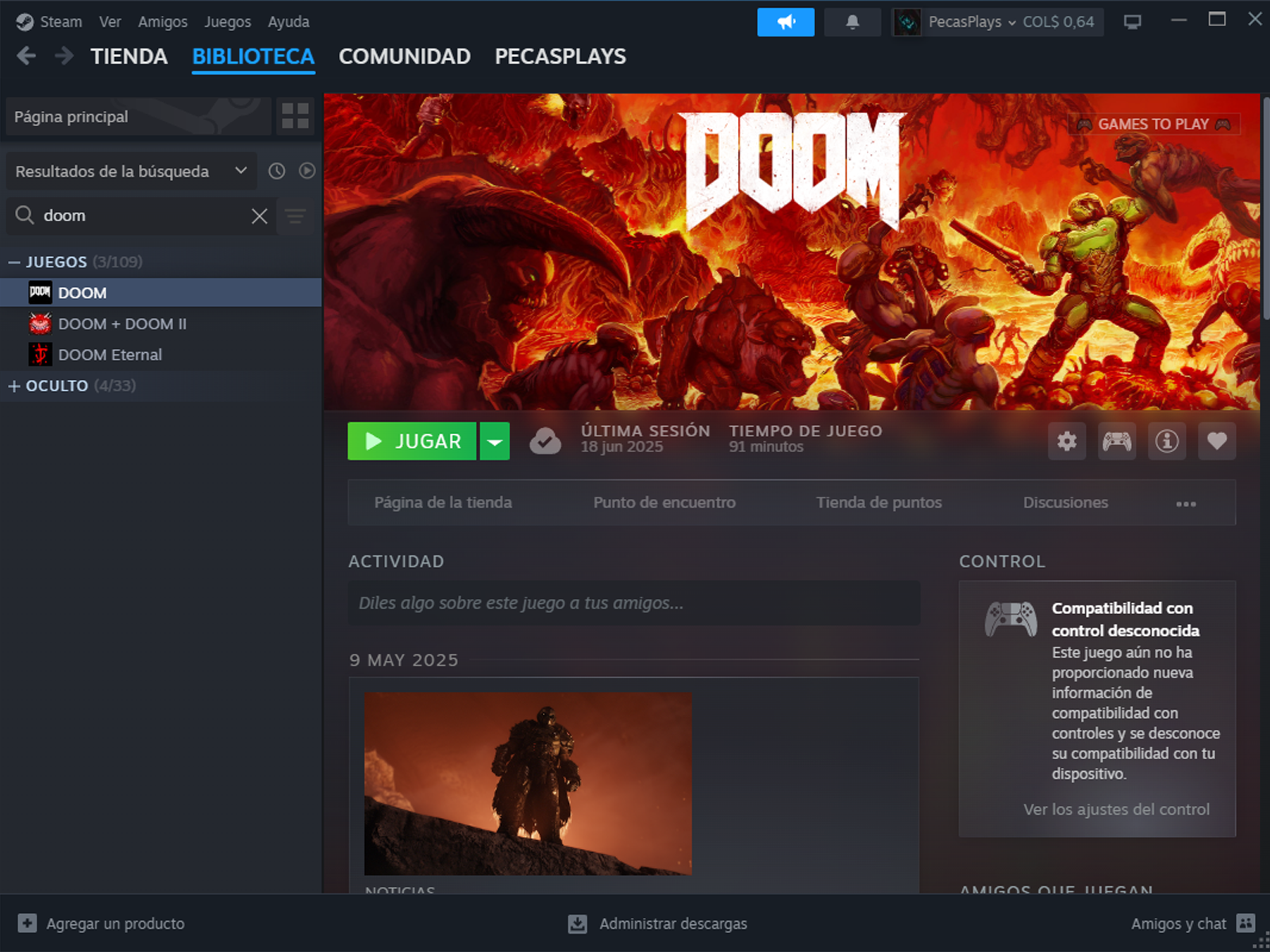
Task: Click DOOM + DOOM II game icon
Action: click(x=40, y=324)
